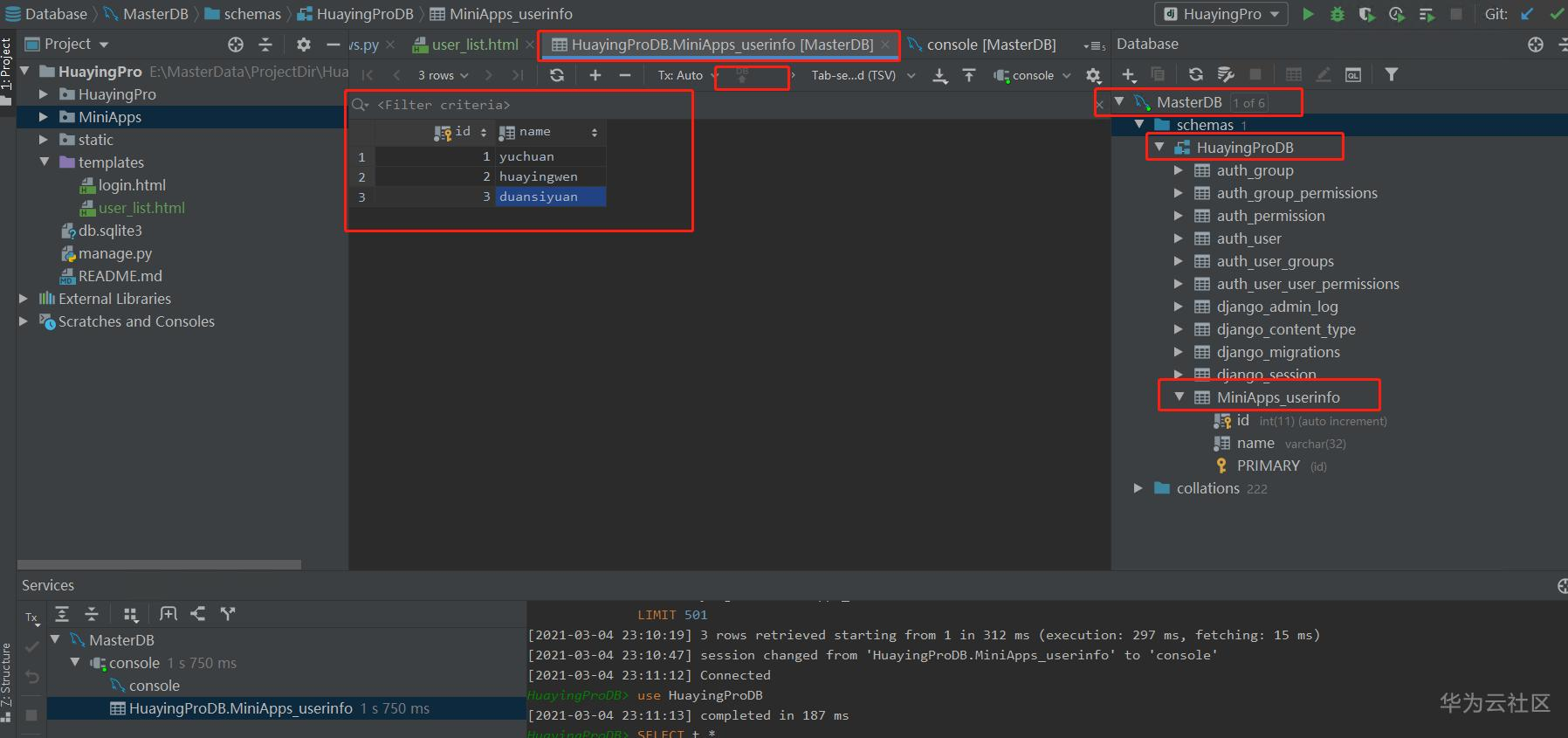The height and width of the screenshot is (738, 1568).
Task: Collapse all in Project panel header
Action: (x=265, y=45)
